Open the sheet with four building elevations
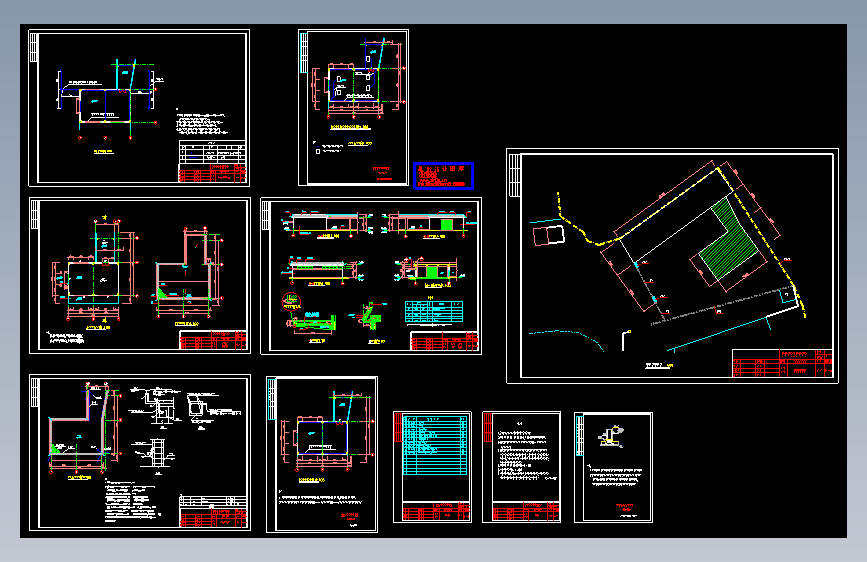The height and width of the screenshot is (562, 867). point(371,275)
